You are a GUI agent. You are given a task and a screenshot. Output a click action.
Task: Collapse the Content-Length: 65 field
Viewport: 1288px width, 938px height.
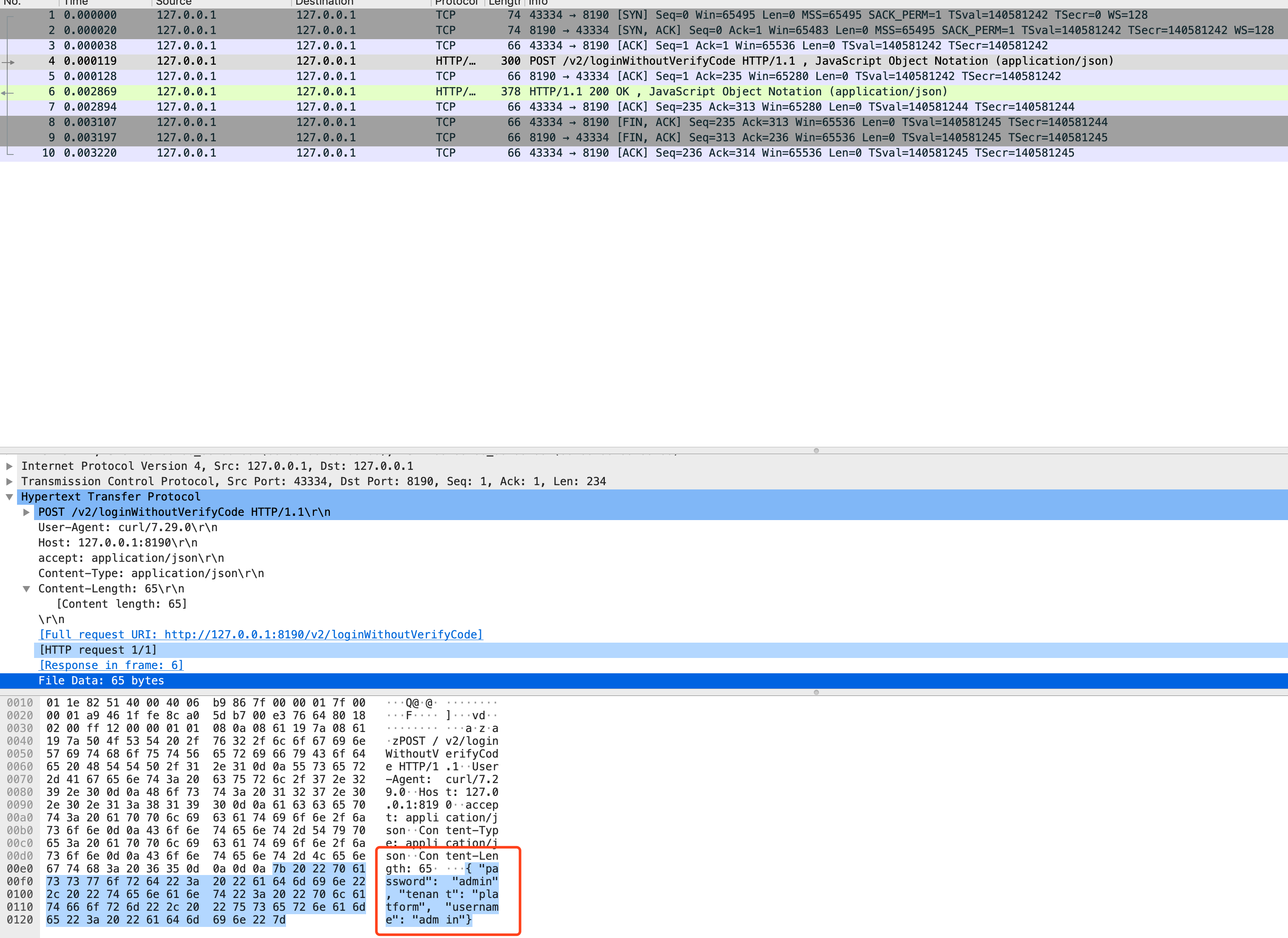coord(26,589)
